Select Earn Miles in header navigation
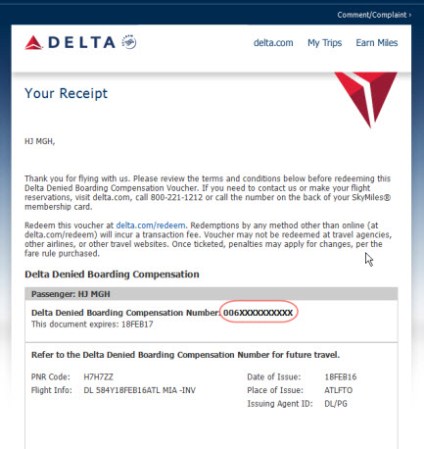 click(377, 43)
